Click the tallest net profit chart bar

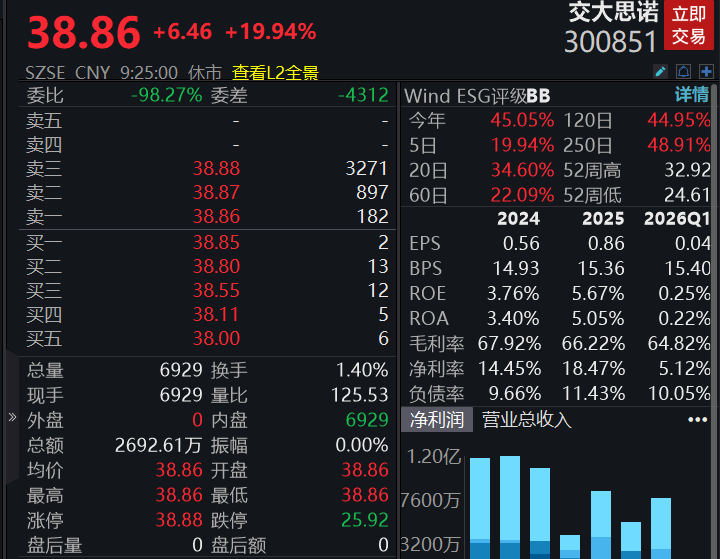510,507
